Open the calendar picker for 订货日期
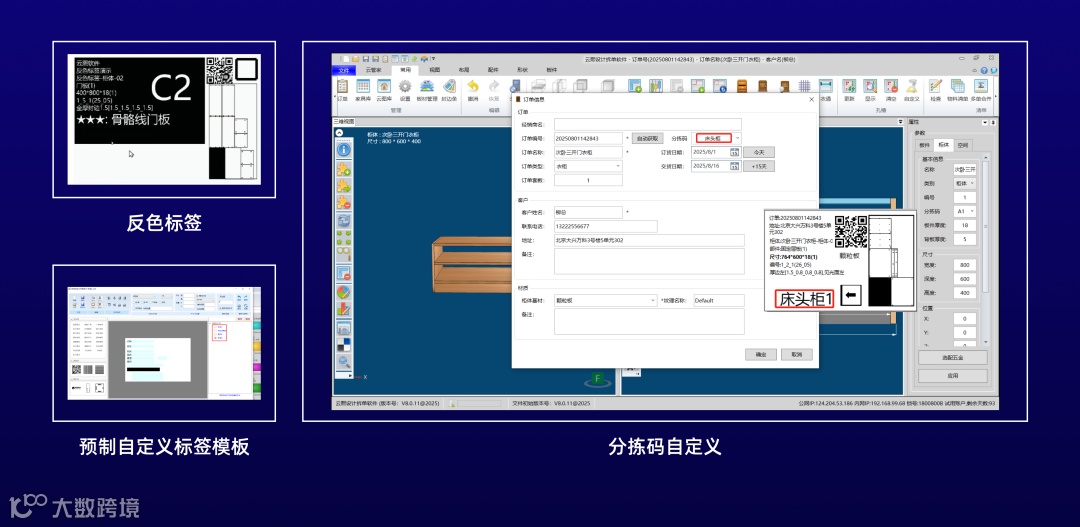 (x=734, y=152)
